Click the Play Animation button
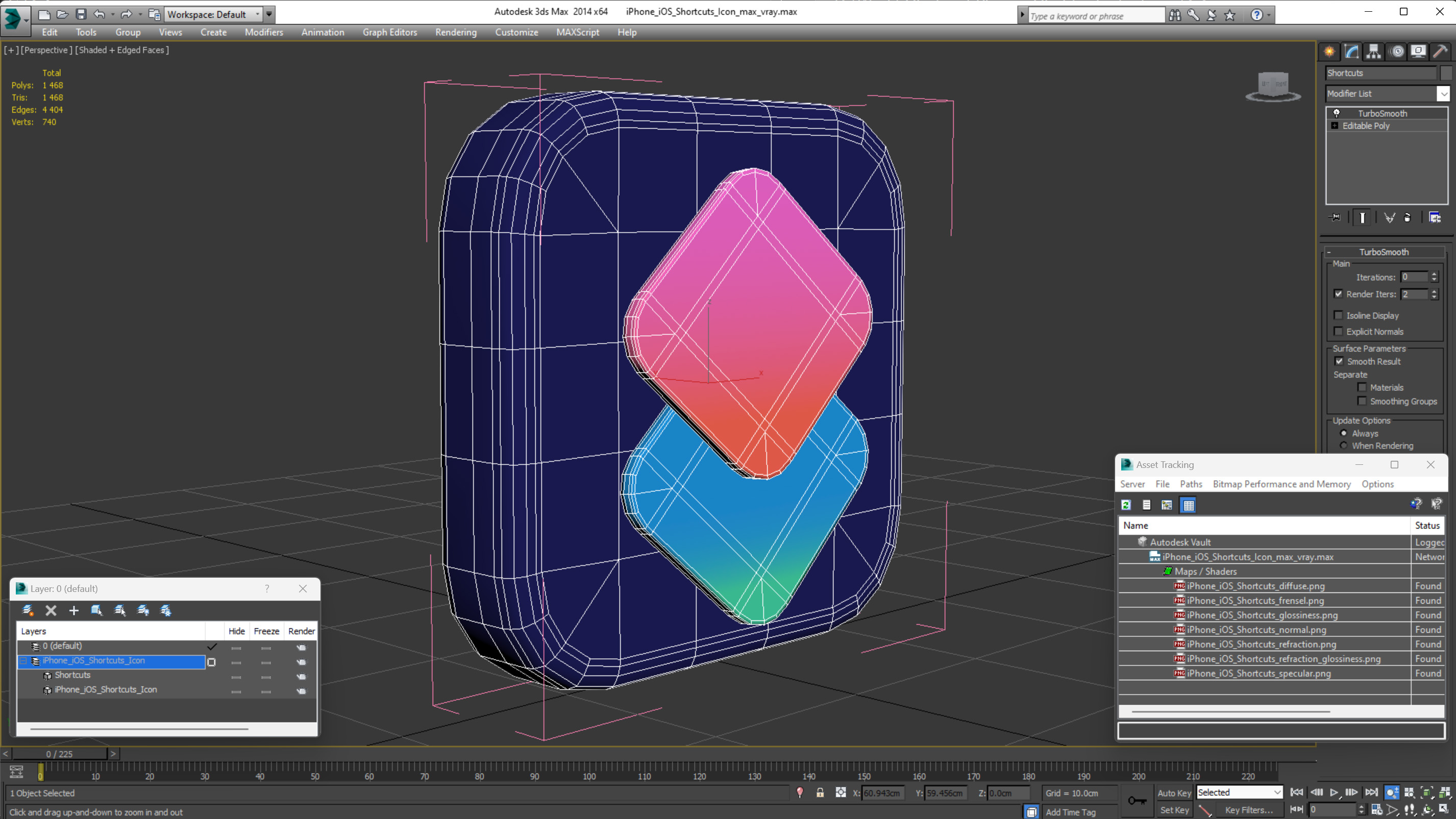The height and width of the screenshot is (819, 1456). pos(1334,792)
